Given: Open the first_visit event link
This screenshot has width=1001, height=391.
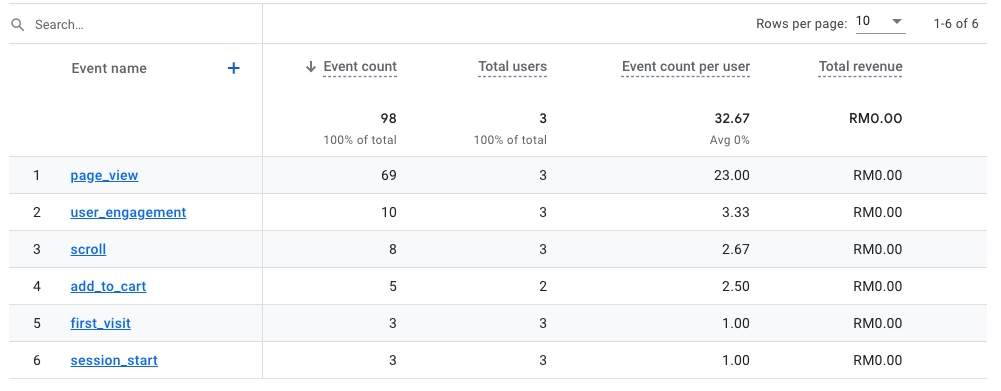Looking at the screenshot, I should click(100, 323).
